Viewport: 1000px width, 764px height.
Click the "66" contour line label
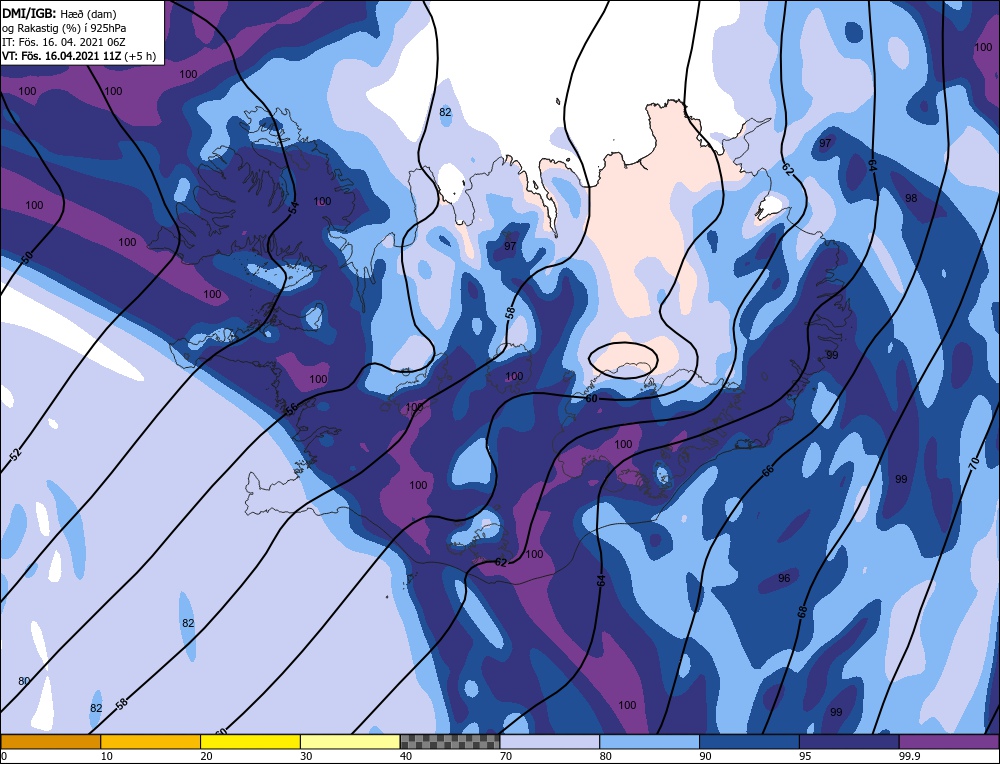click(768, 471)
